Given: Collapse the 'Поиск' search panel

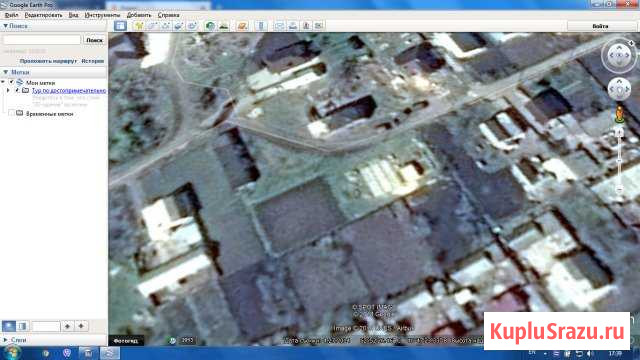Looking at the screenshot, I should [5, 26].
